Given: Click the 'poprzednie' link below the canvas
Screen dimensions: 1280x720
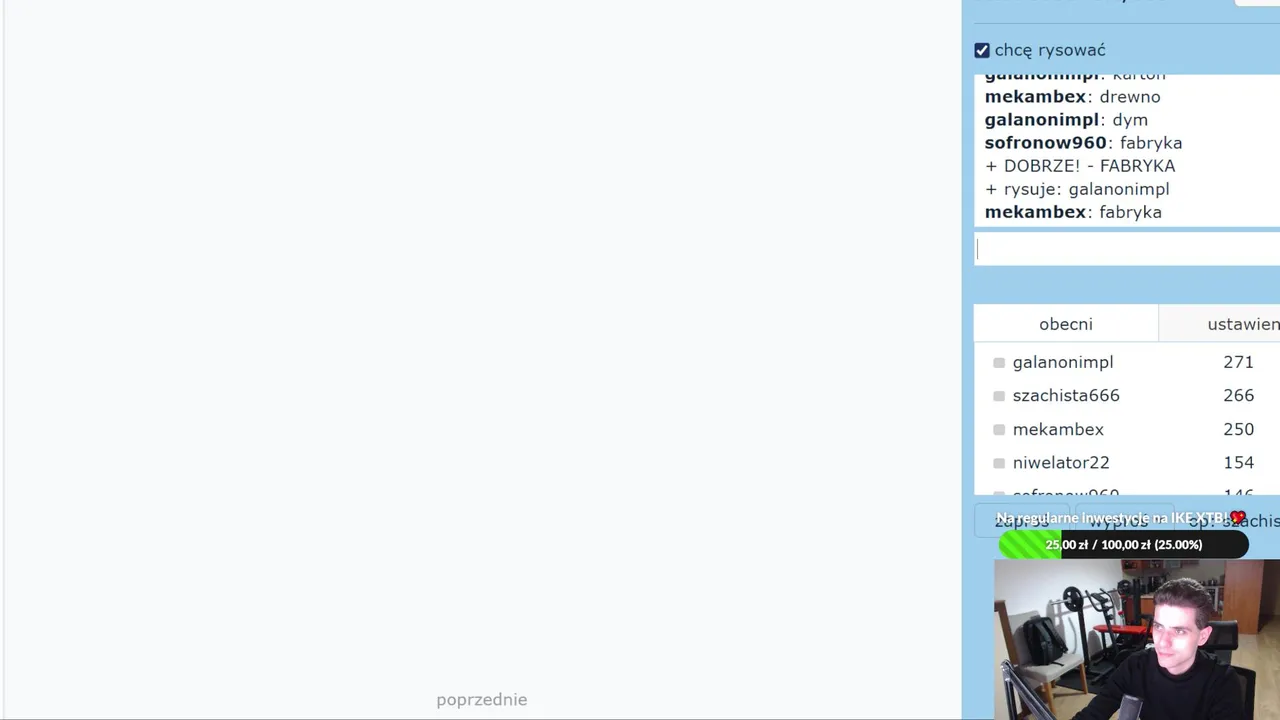Looking at the screenshot, I should pyautogui.click(x=481, y=700).
